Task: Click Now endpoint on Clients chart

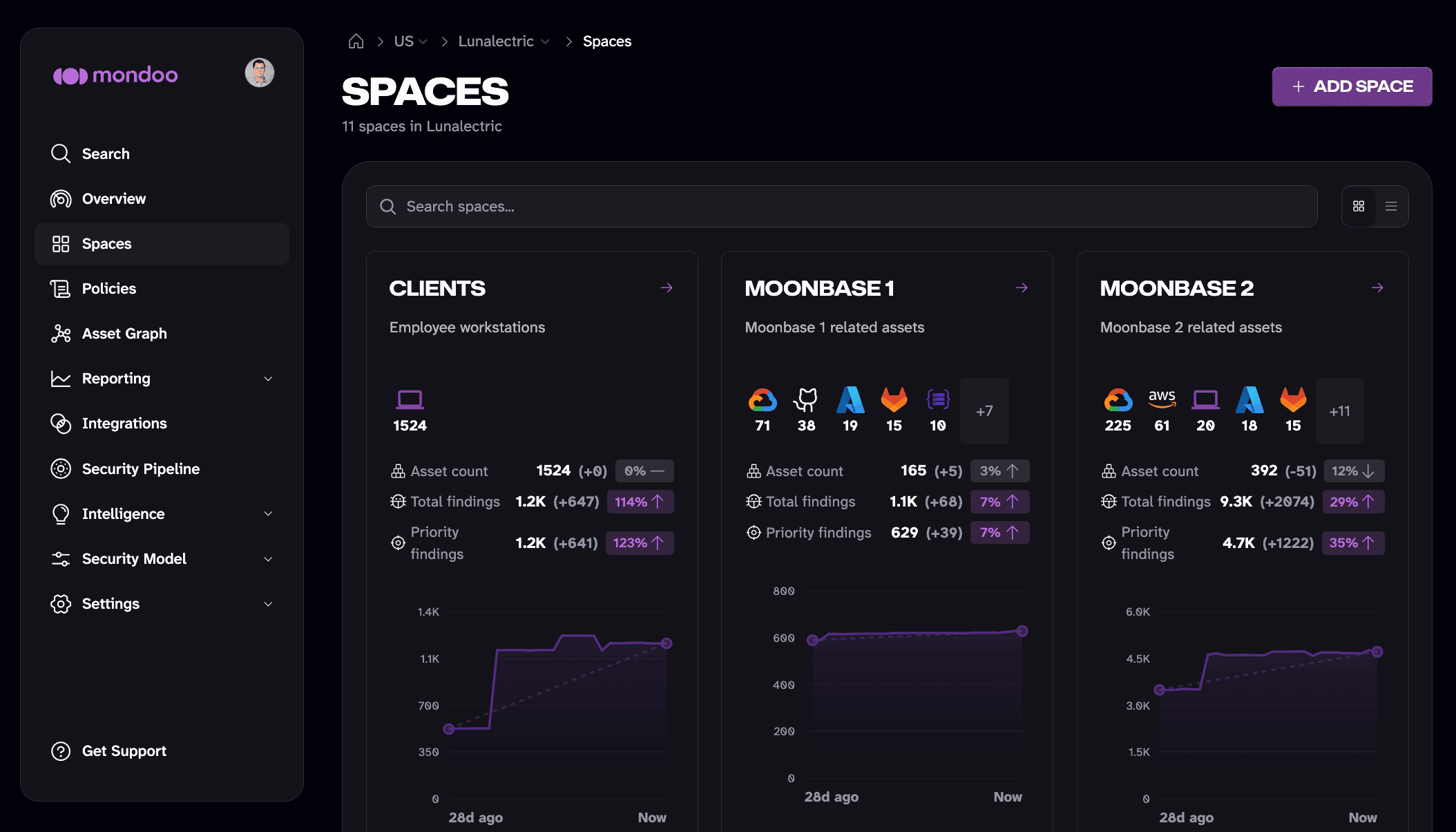Action: [666, 643]
